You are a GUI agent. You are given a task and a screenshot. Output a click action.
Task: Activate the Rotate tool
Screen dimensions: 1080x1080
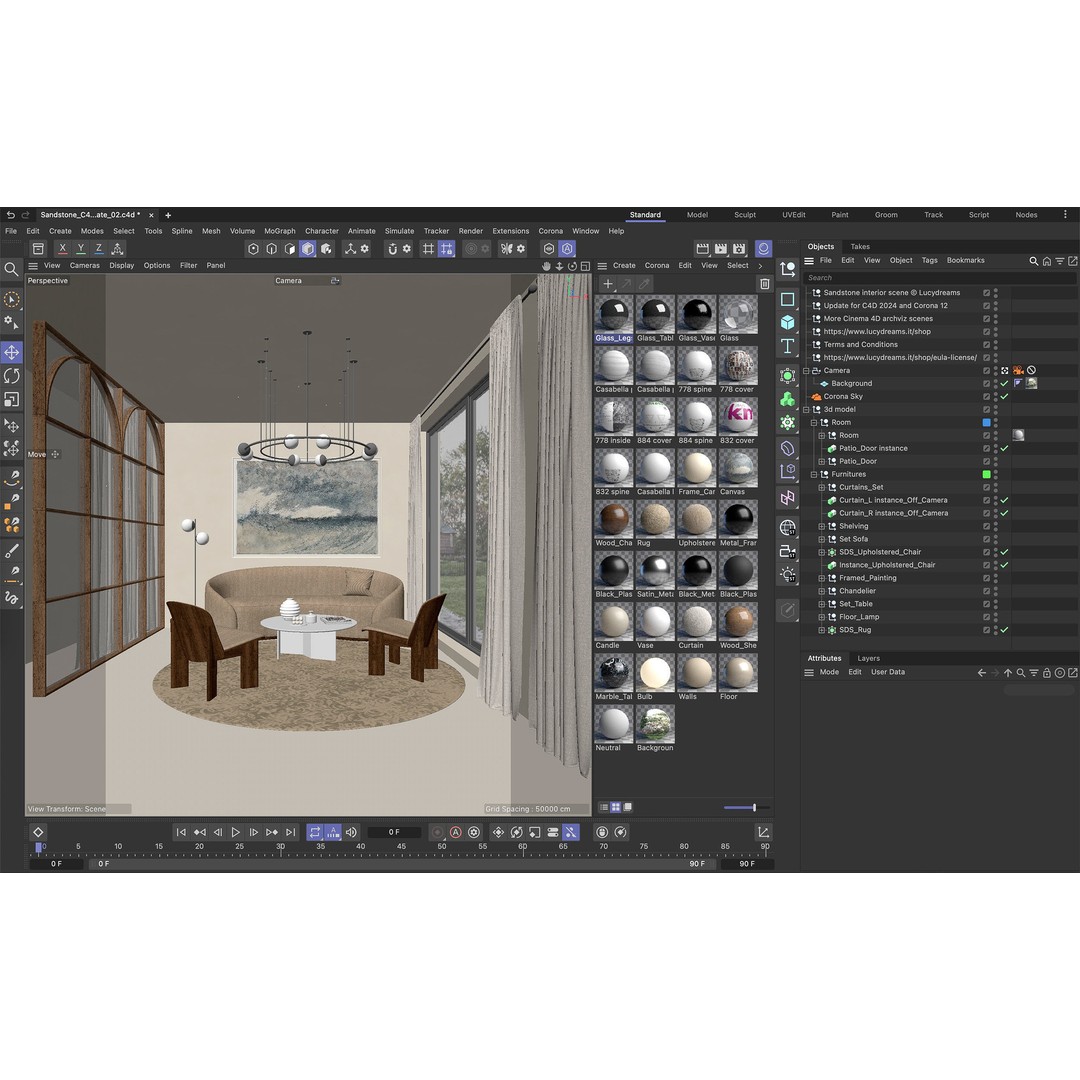point(13,377)
